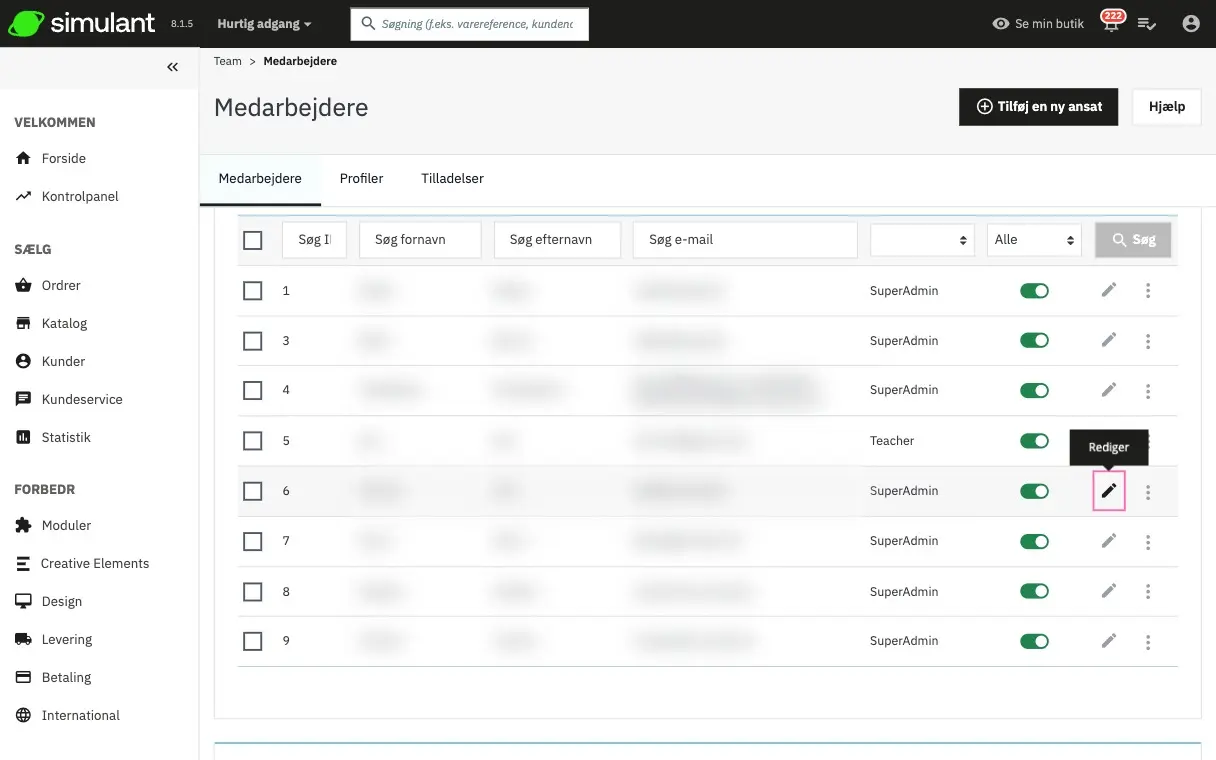Collapse the sidebar with double-chevron icon
Image resolution: width=1216 pixels, height=760 pixels.
click(x=172, y=67)
